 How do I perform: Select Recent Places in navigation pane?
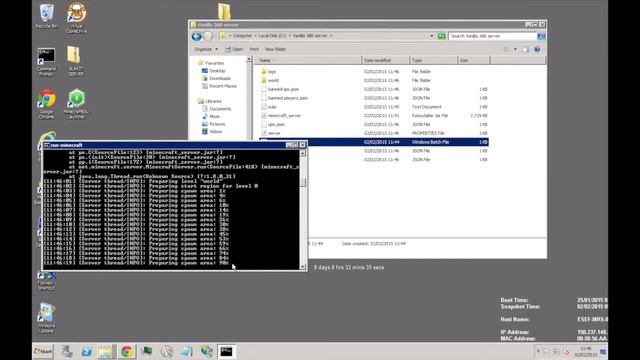[219, 86]
